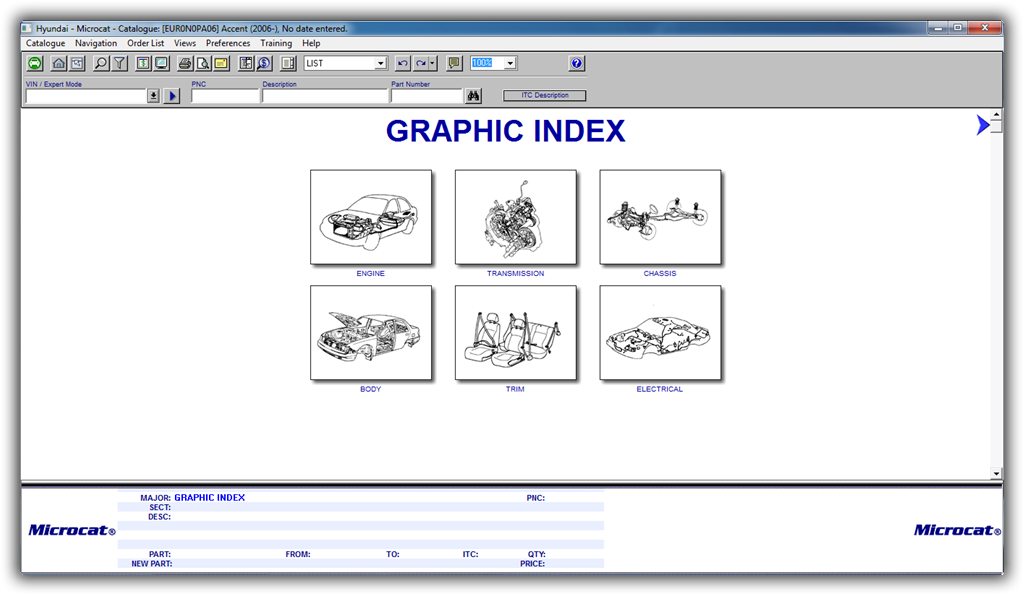Maximize the Microcat window
The image size is (1024, 595).
pos(957,27)
